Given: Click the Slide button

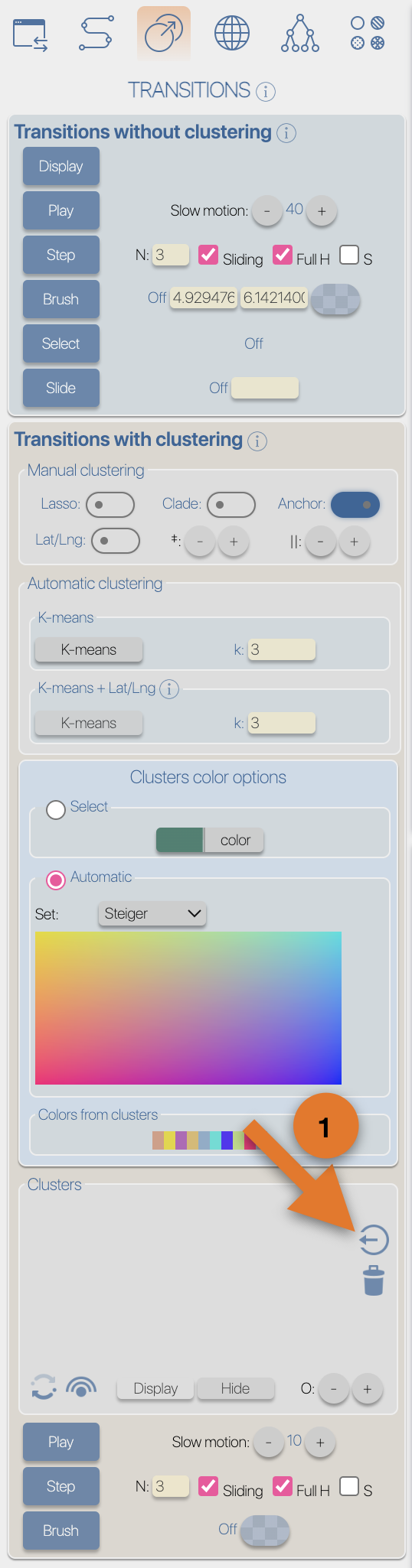Looking at the screenshot, I should tap(61, 388).
